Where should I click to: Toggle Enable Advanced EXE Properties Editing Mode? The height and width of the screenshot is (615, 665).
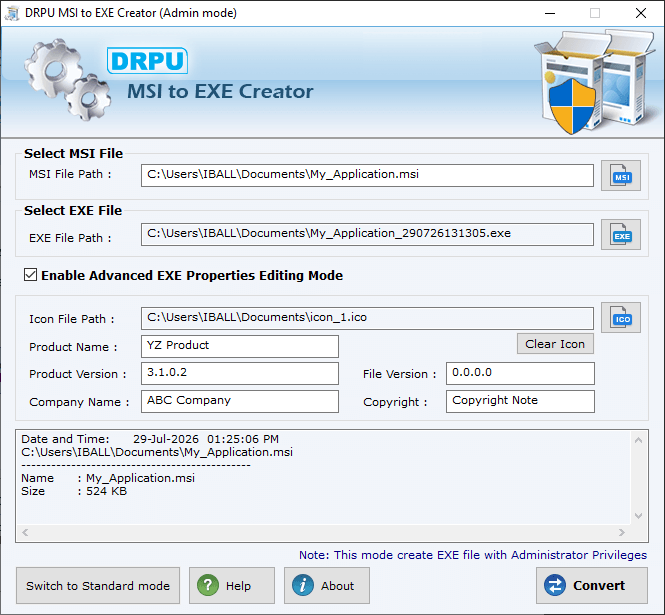(31, 275)
